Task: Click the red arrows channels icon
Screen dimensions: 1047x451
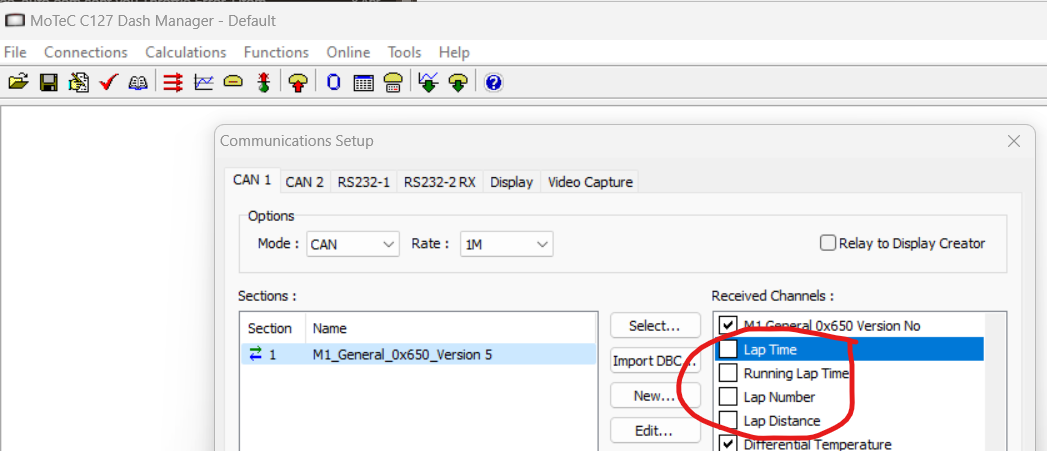Action: [x=173, y=83]
